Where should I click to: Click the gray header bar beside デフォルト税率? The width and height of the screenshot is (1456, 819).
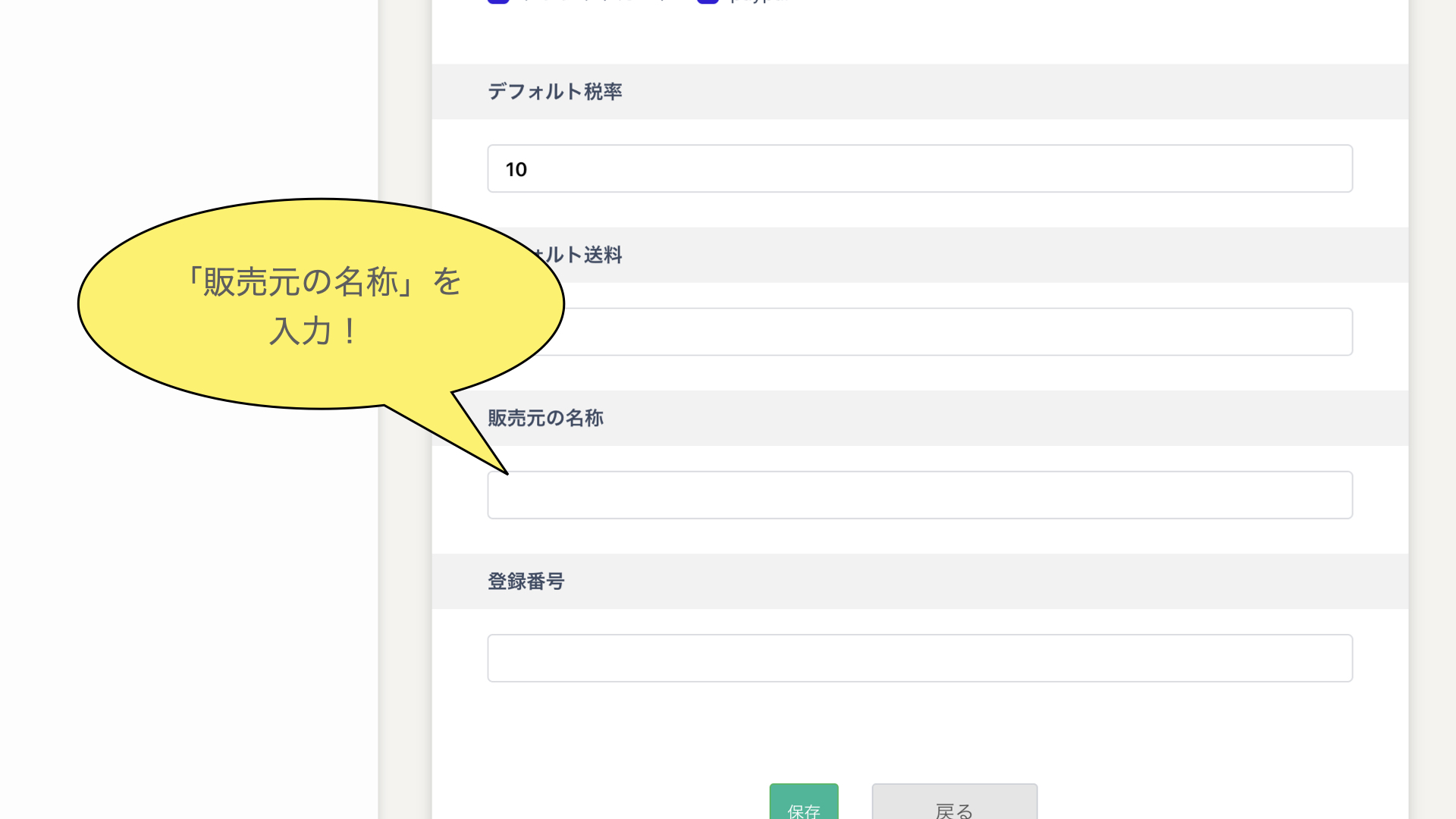[x=986, y=92]
